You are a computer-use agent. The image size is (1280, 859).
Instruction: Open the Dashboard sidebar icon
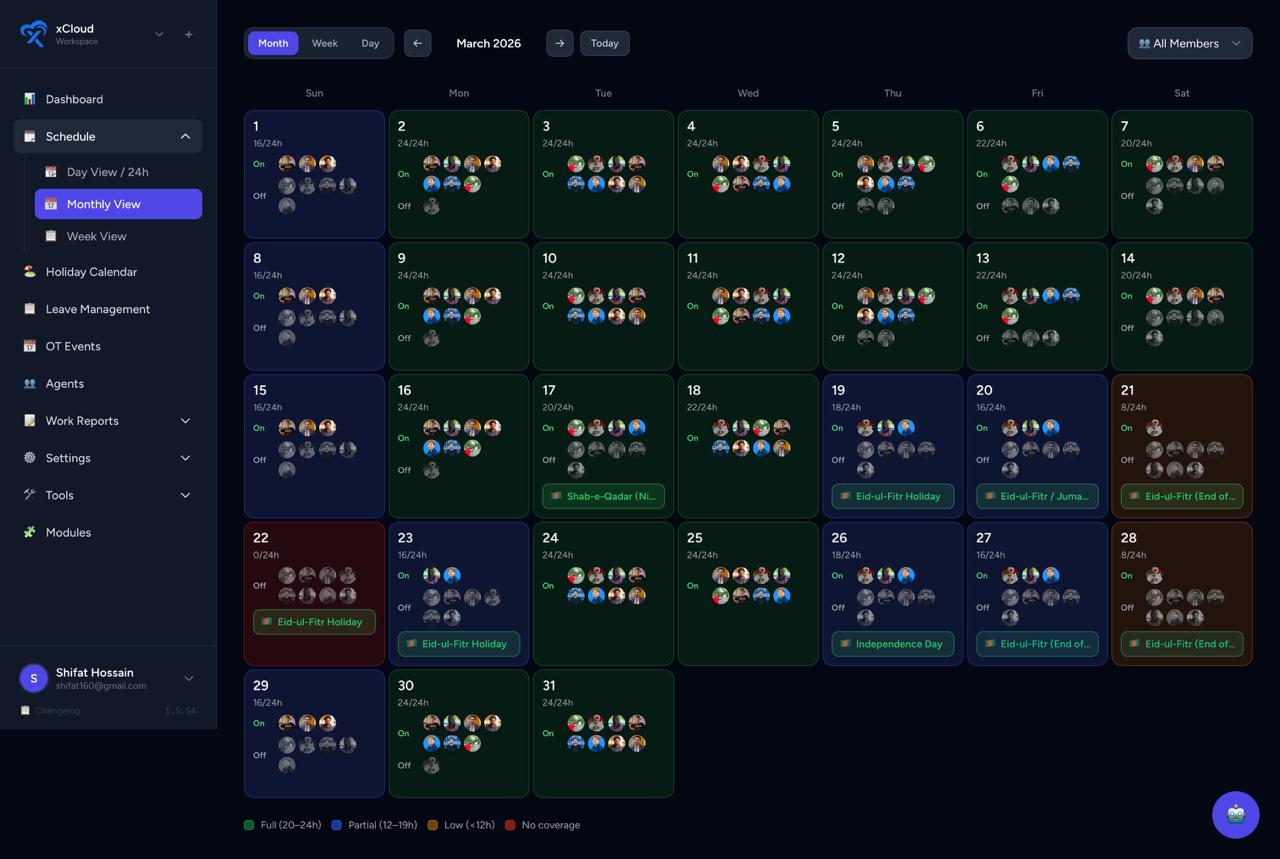point(29,99)
